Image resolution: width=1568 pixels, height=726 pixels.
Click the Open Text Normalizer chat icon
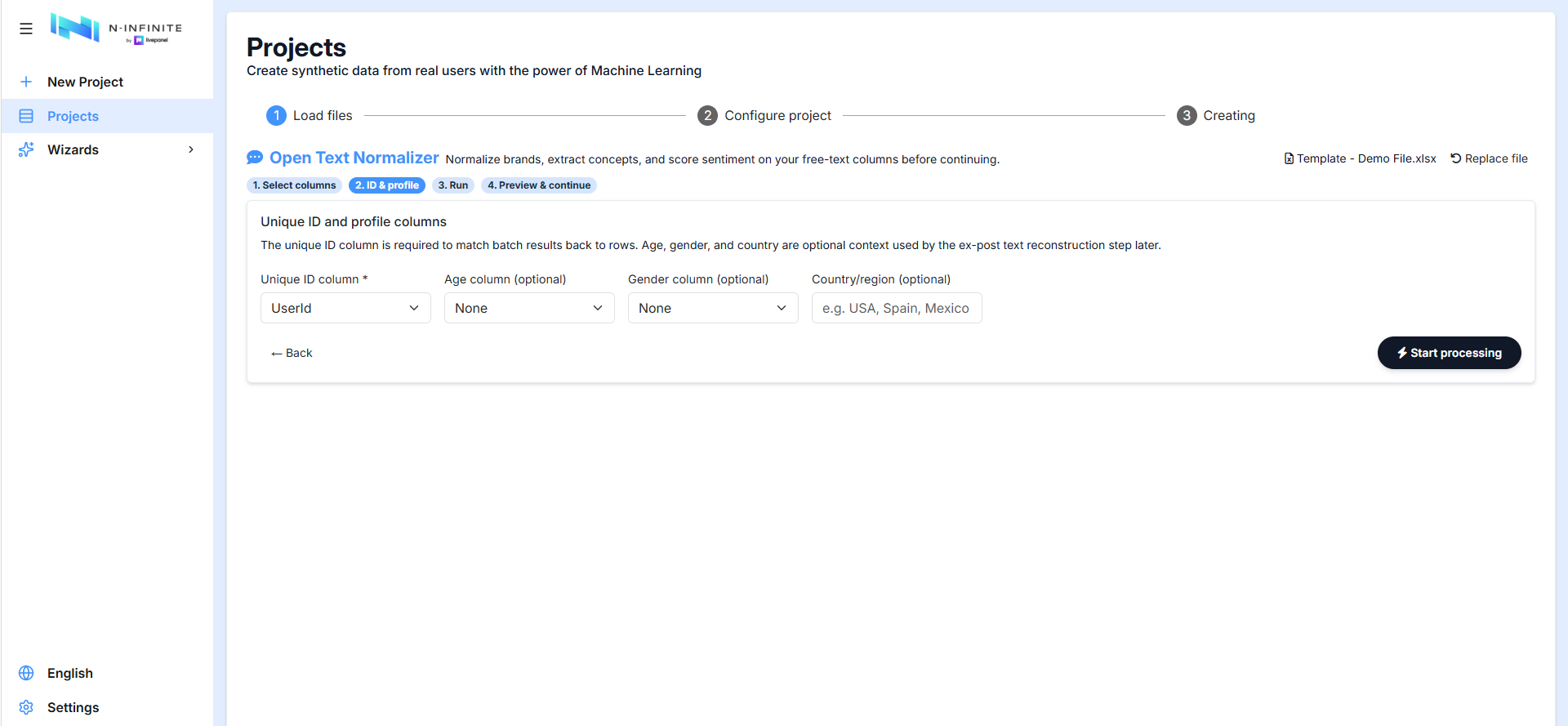pos(255,158)
